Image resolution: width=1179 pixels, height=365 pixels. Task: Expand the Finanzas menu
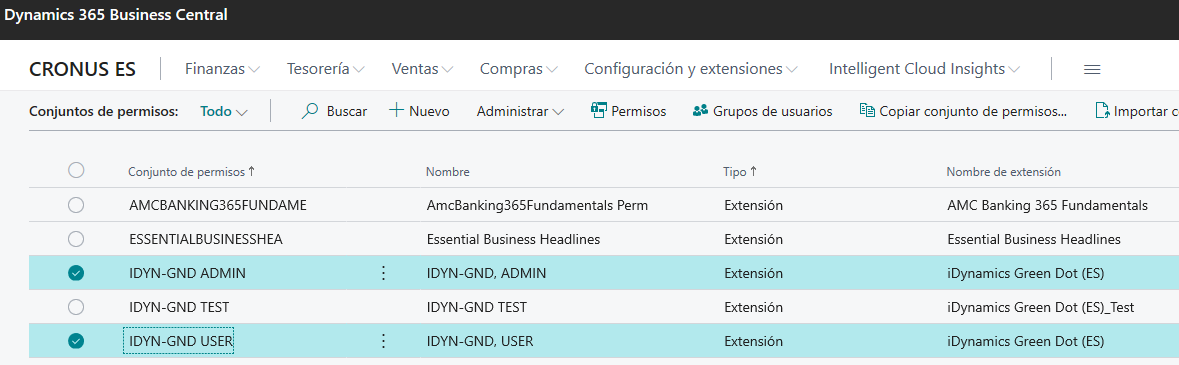[223, 68]
